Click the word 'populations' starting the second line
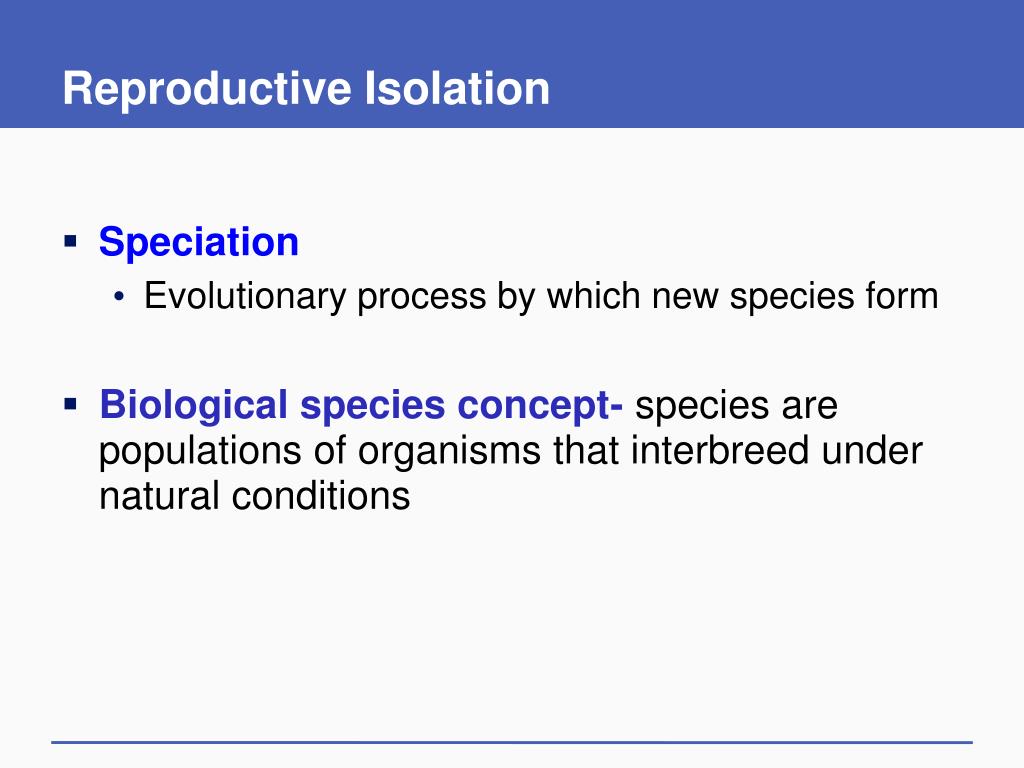The height and width of the screenshot is (768, 1024). (201, 451)
